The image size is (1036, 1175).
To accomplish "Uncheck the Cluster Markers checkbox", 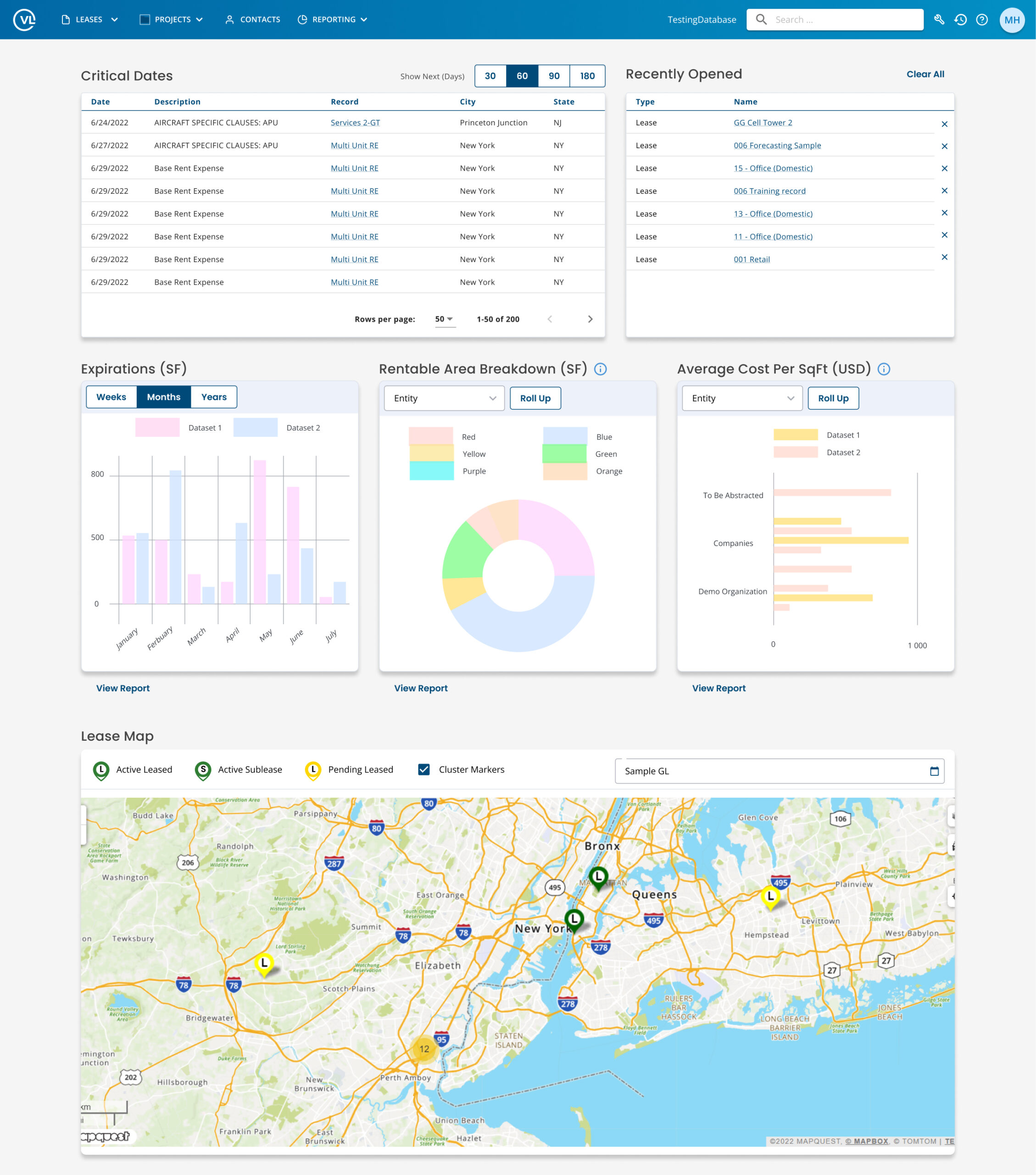I will pyautogui.click(x=423, y=769).
